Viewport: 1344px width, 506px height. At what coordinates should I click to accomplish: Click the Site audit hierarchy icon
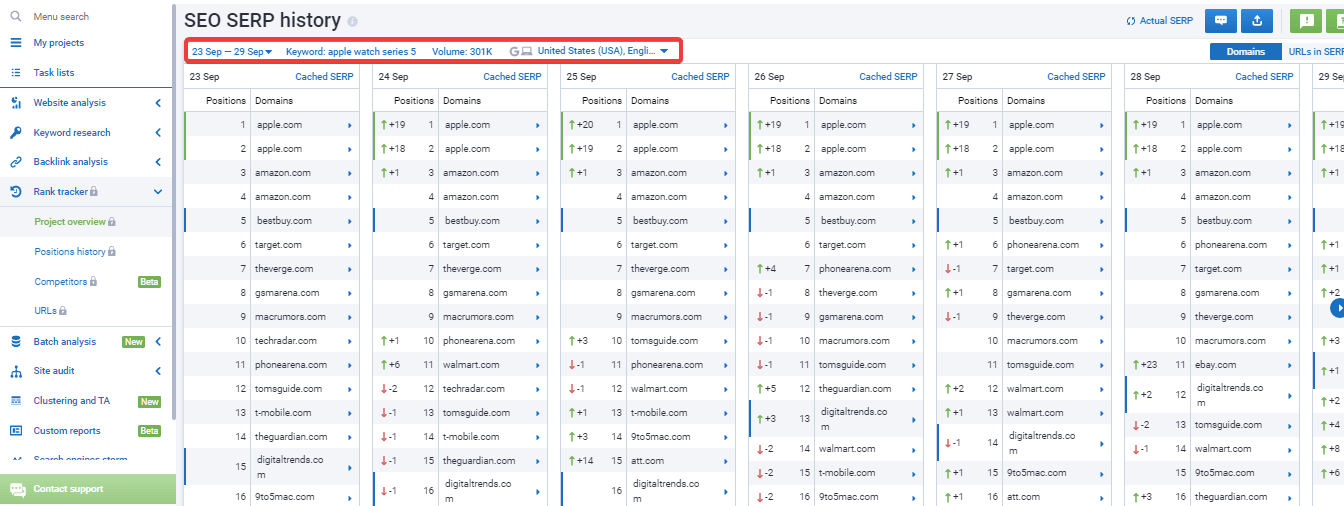click(x=15, y=371)
